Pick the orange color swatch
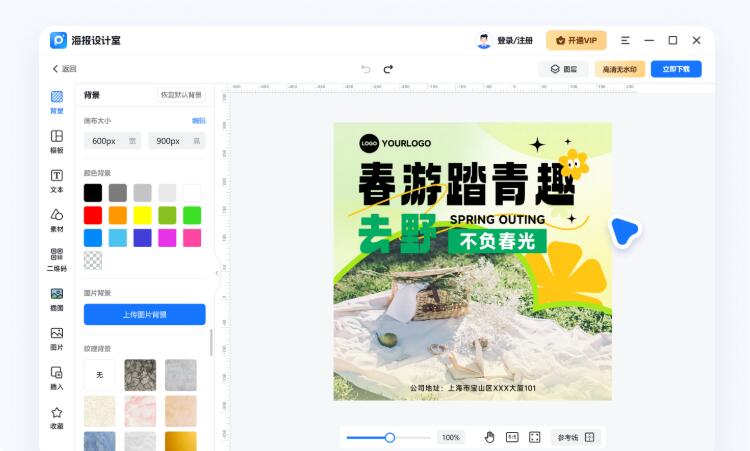The width and height of the screenshot is (750, 451). coord(118,215)
